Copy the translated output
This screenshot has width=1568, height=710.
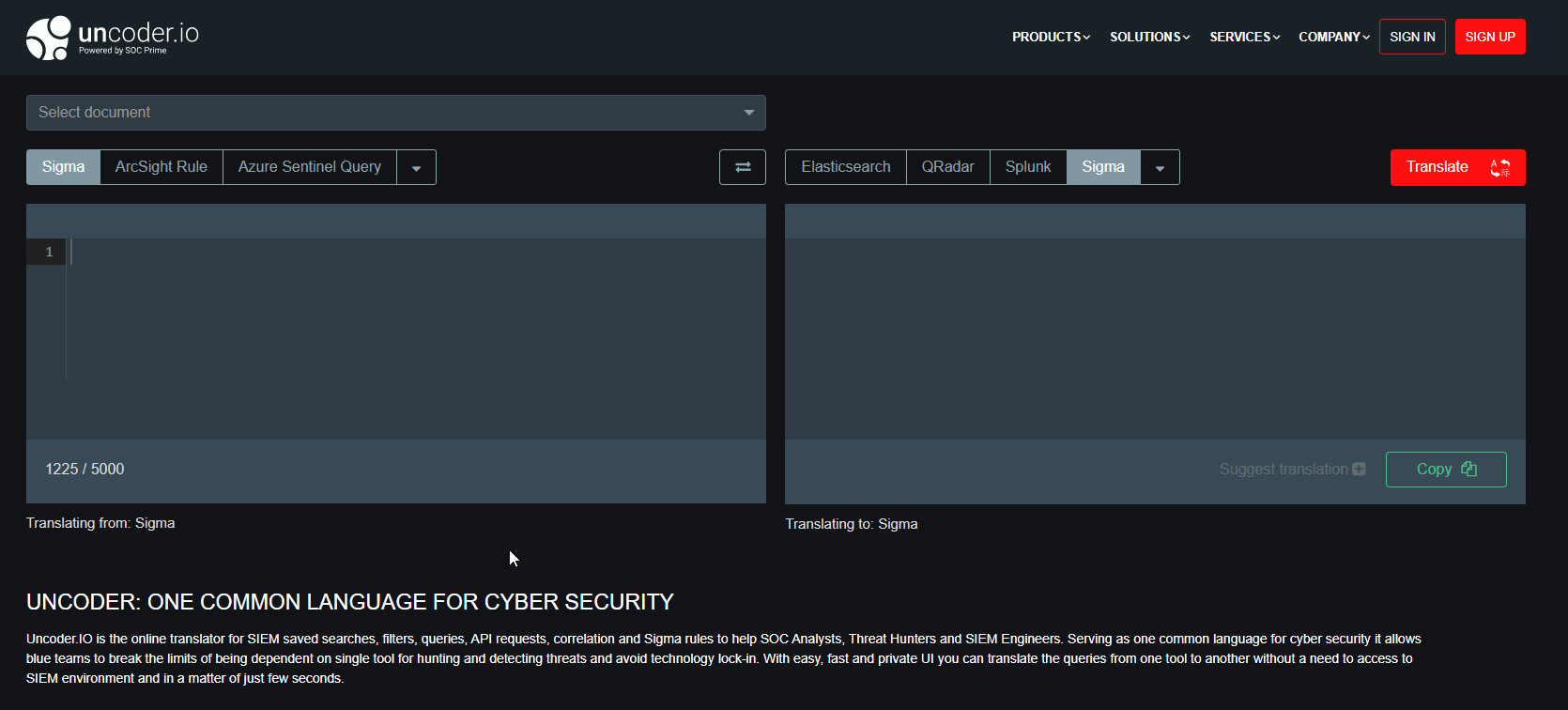(1446, 470)
